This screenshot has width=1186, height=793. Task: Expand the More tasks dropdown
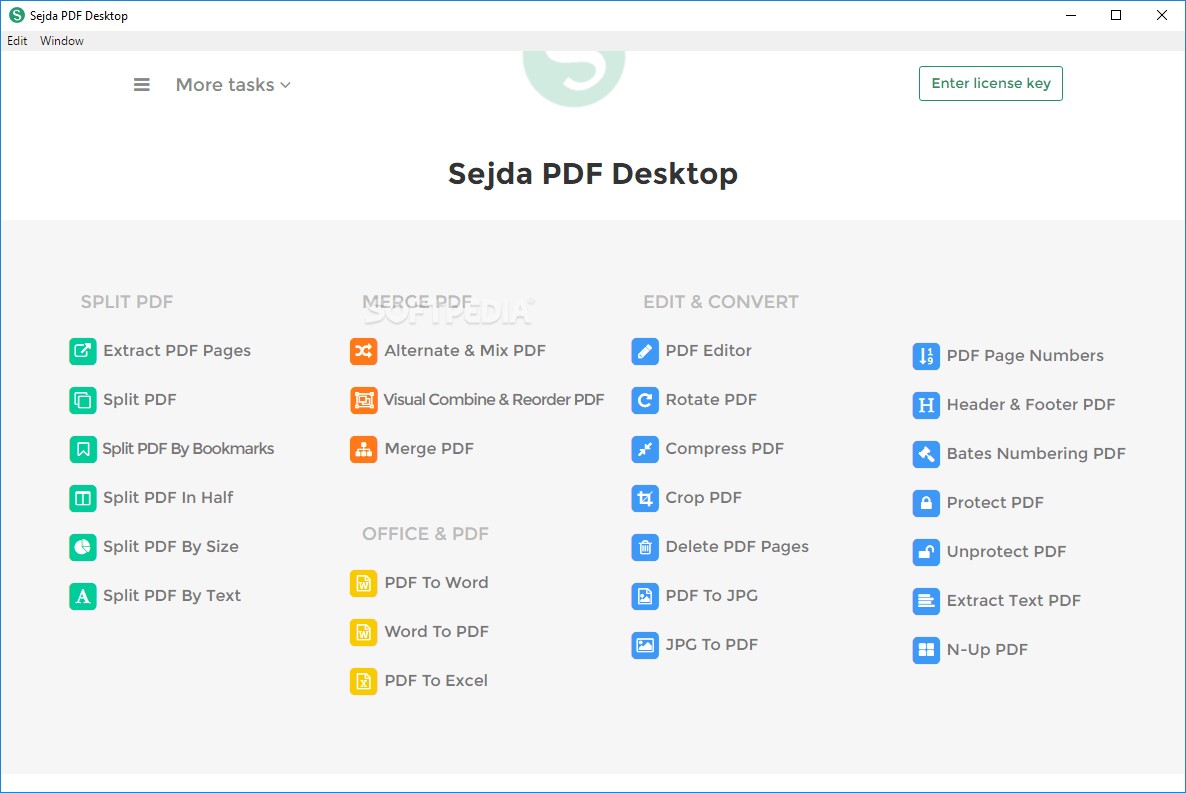(x=233, y=85)
